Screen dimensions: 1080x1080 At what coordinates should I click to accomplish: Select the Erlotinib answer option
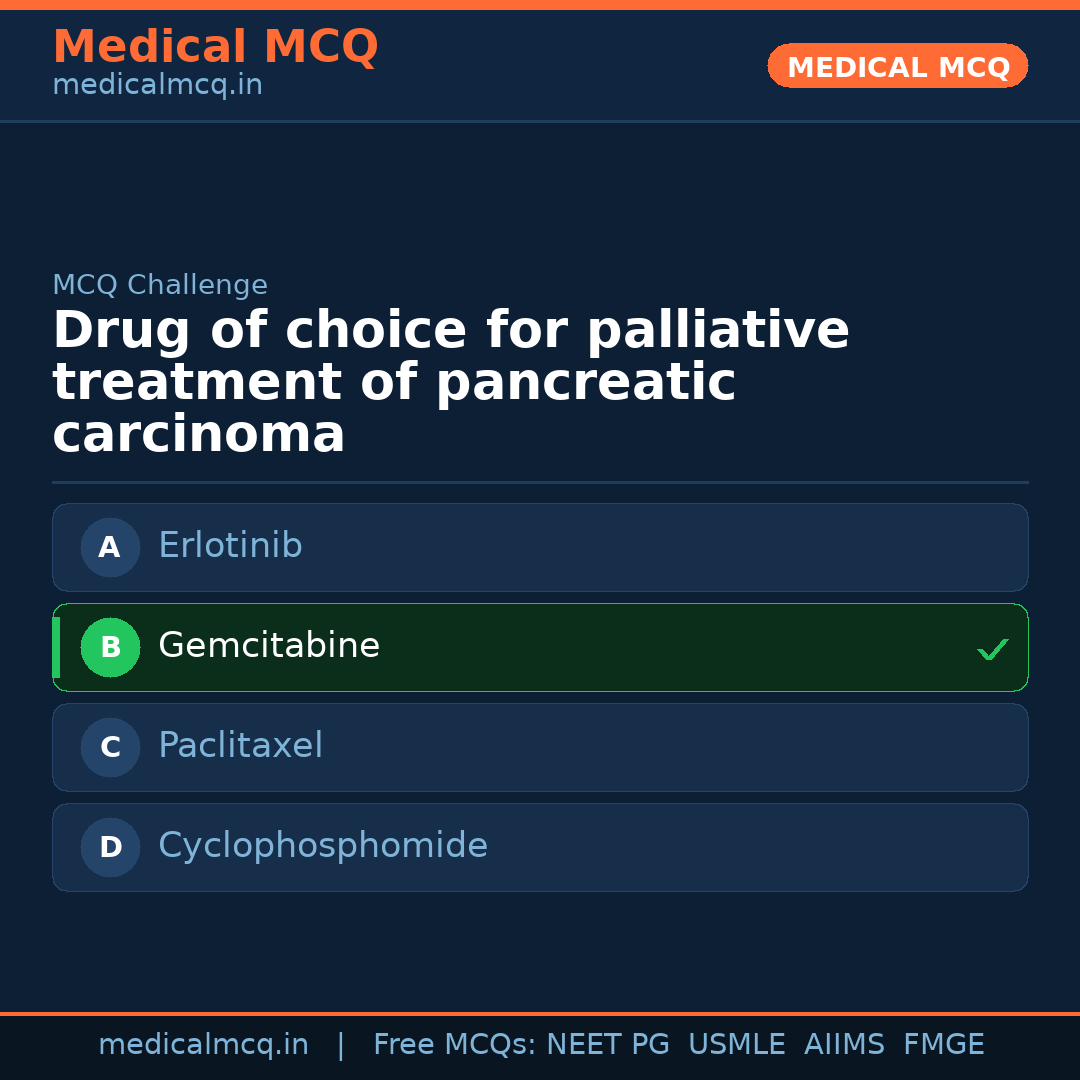click(540, 547)
